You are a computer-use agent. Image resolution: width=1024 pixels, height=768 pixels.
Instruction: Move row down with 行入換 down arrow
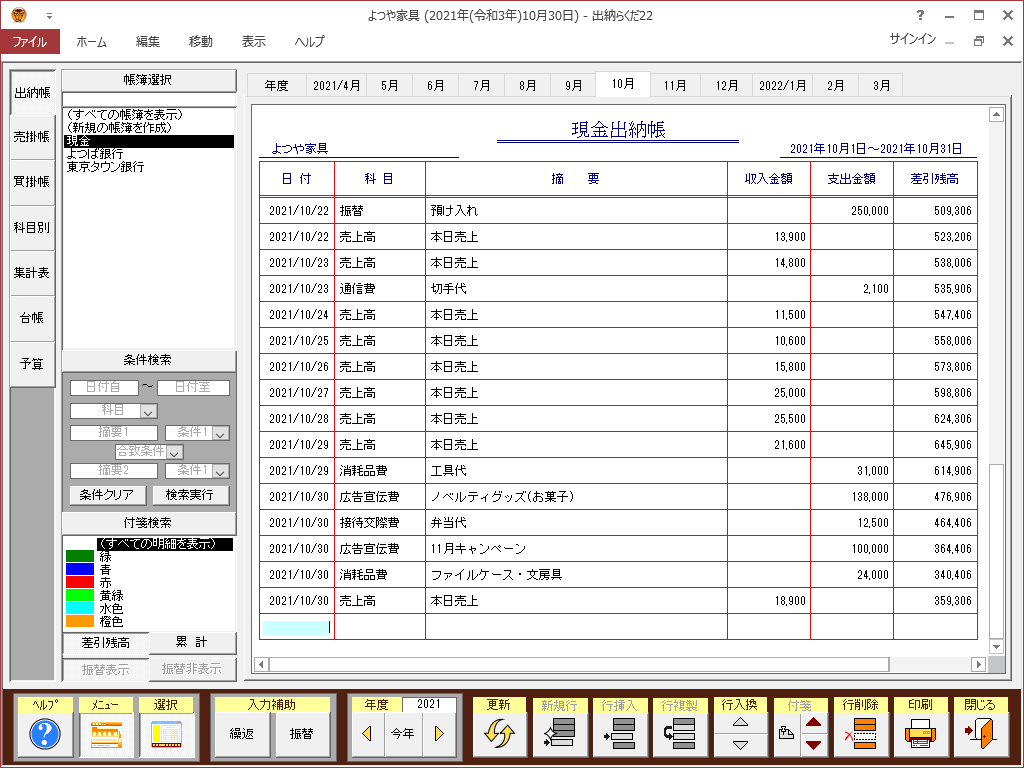pos(740,745)
